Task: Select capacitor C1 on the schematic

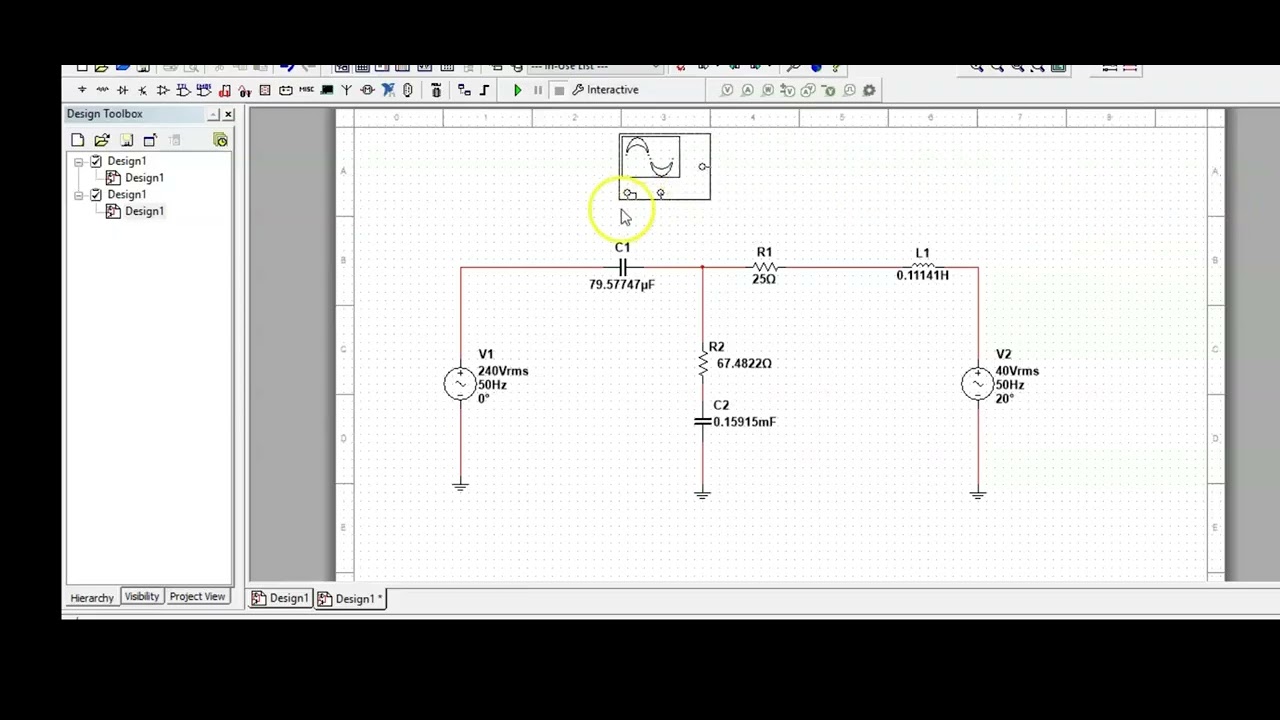Action: click(622, 267)
